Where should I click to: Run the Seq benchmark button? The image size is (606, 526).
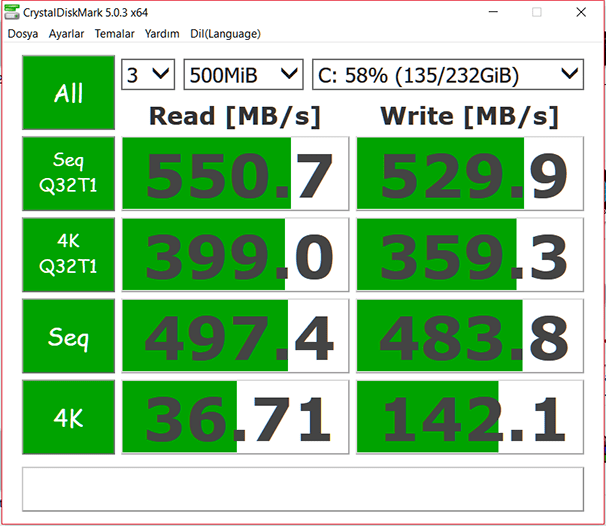point(68,336)
